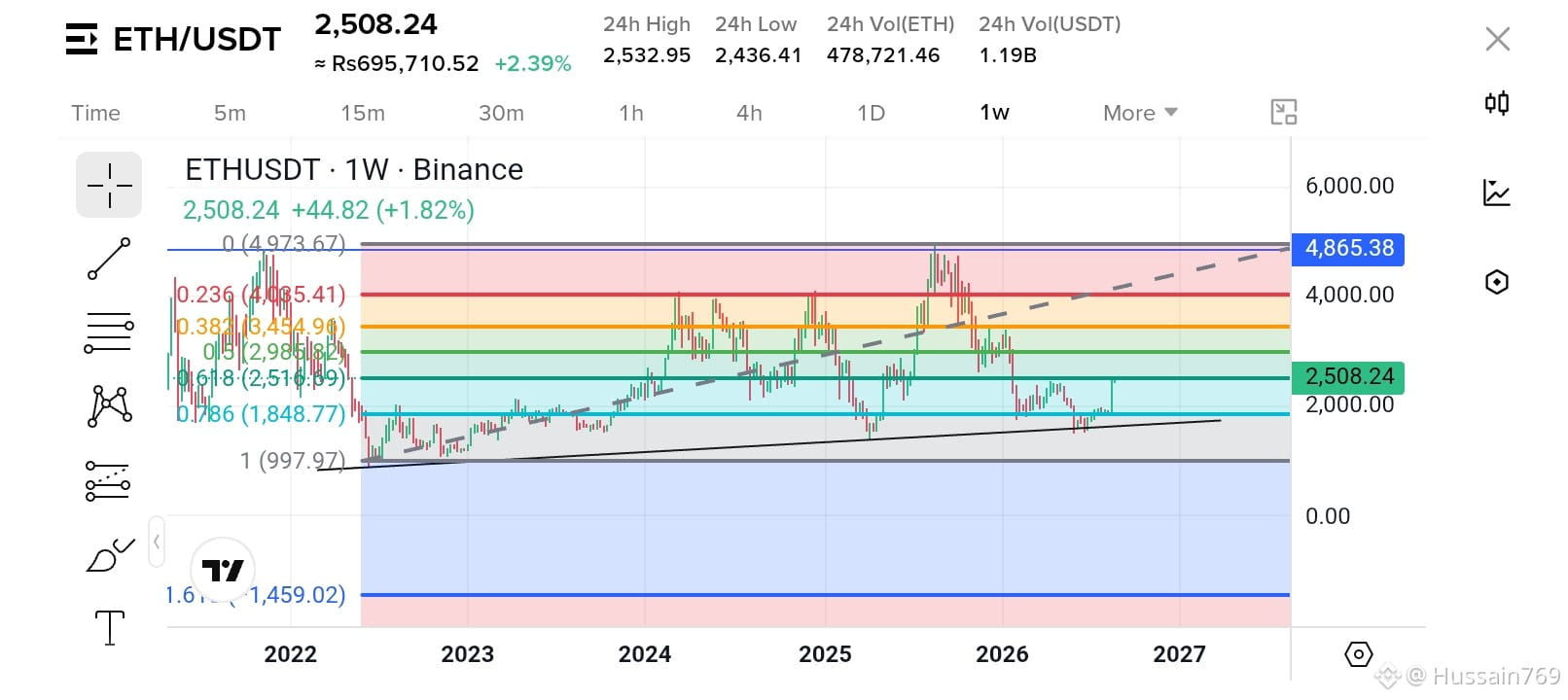This screenshot has height=700, width=1568.
Task: Click the 4,000.00 price axis label
Action: 1350,295
